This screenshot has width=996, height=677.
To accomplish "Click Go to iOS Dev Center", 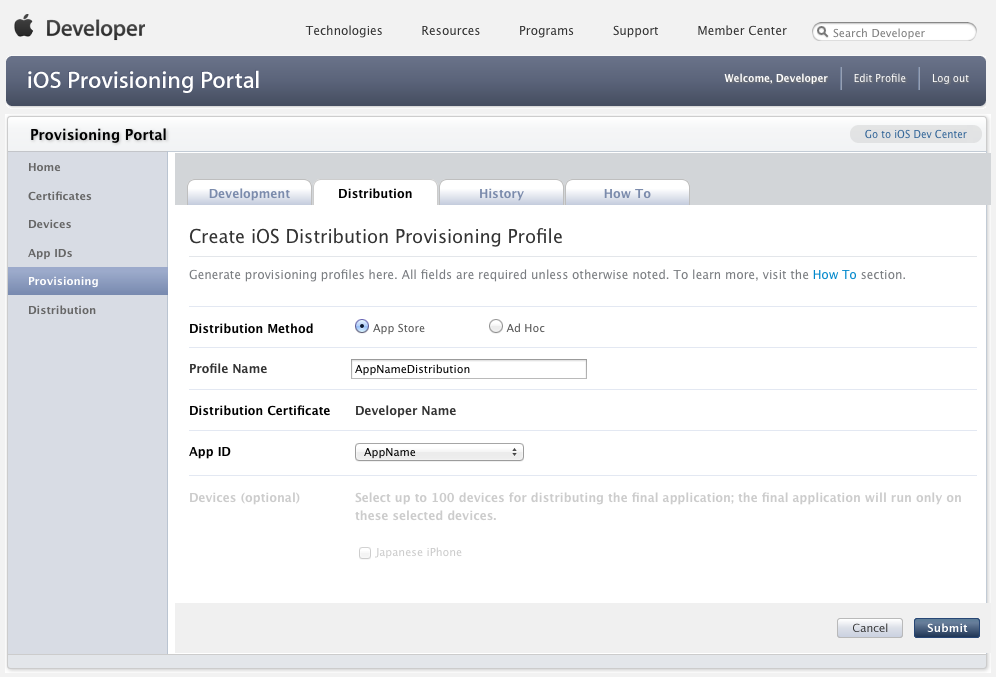I will click(x=915, y=134).
